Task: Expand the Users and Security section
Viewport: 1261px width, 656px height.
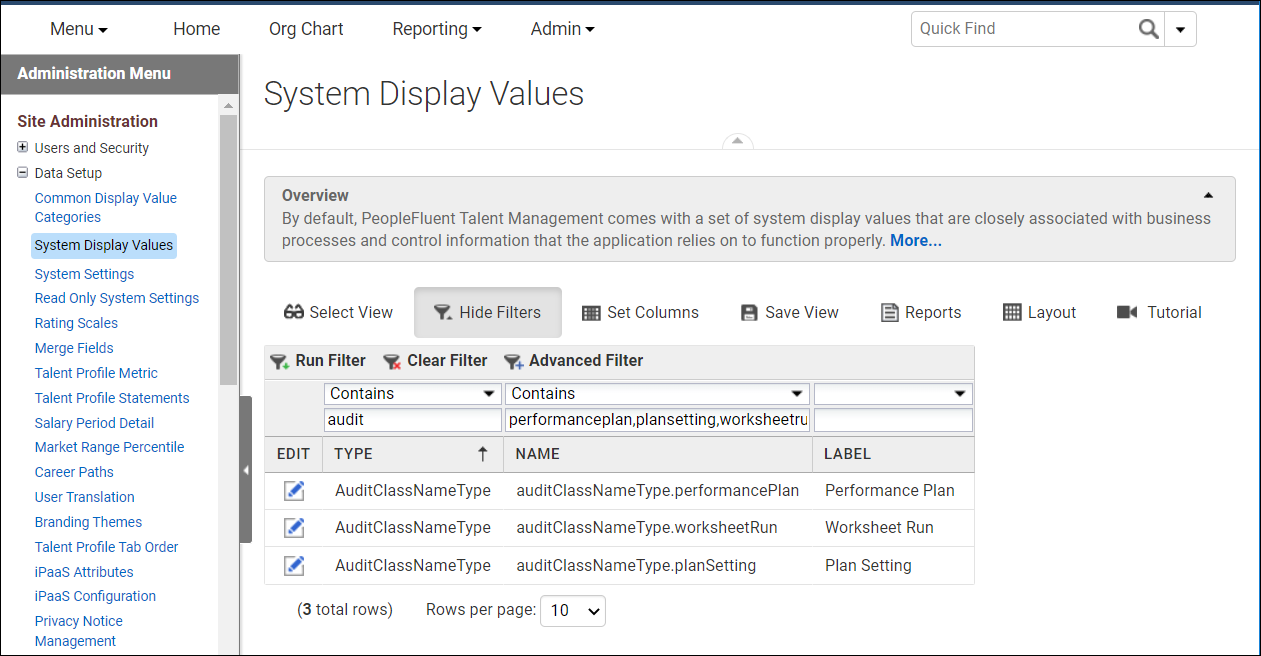Action: (22, 147)
